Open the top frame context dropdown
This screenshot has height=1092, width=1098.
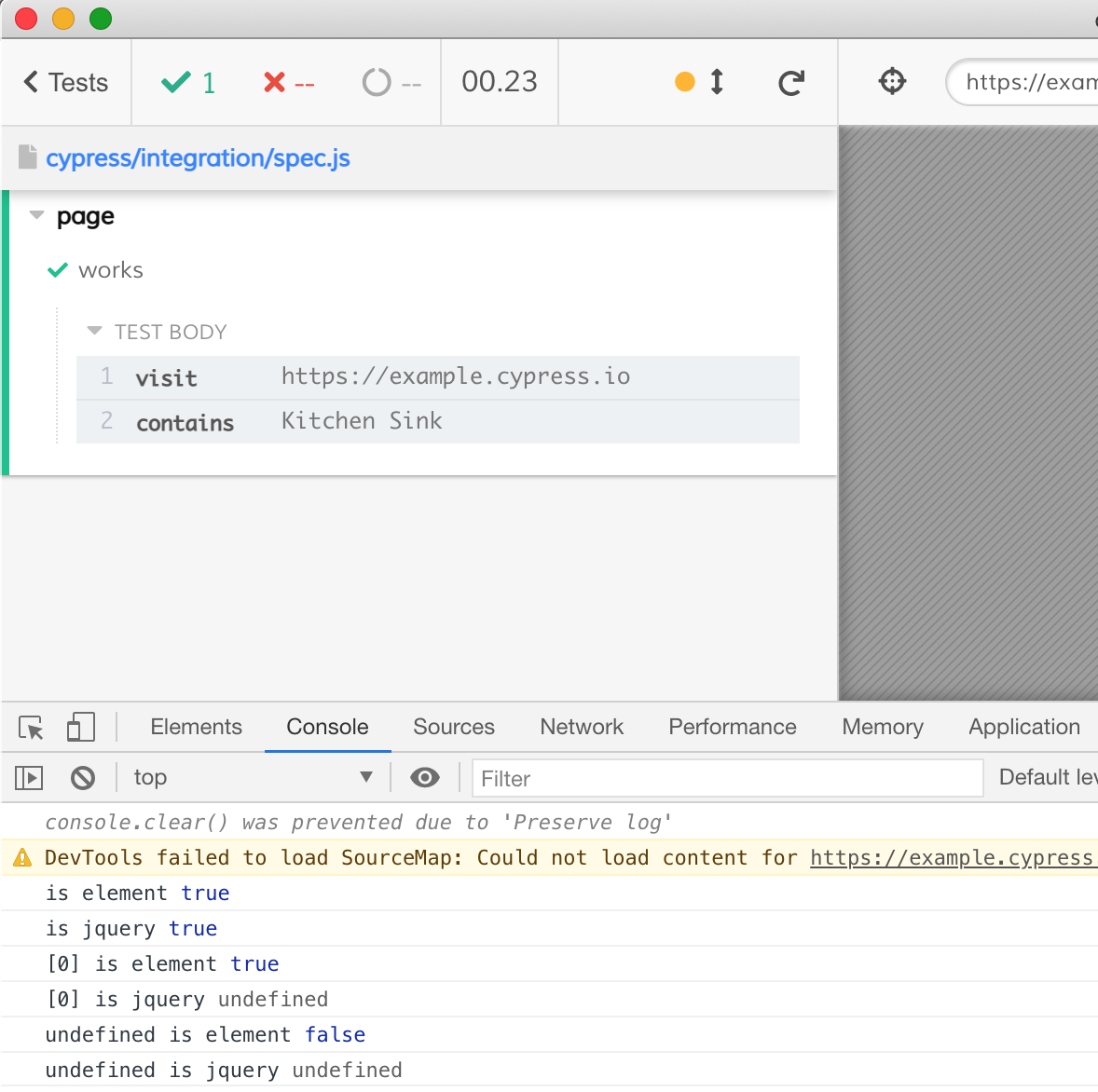click(252, 777)
